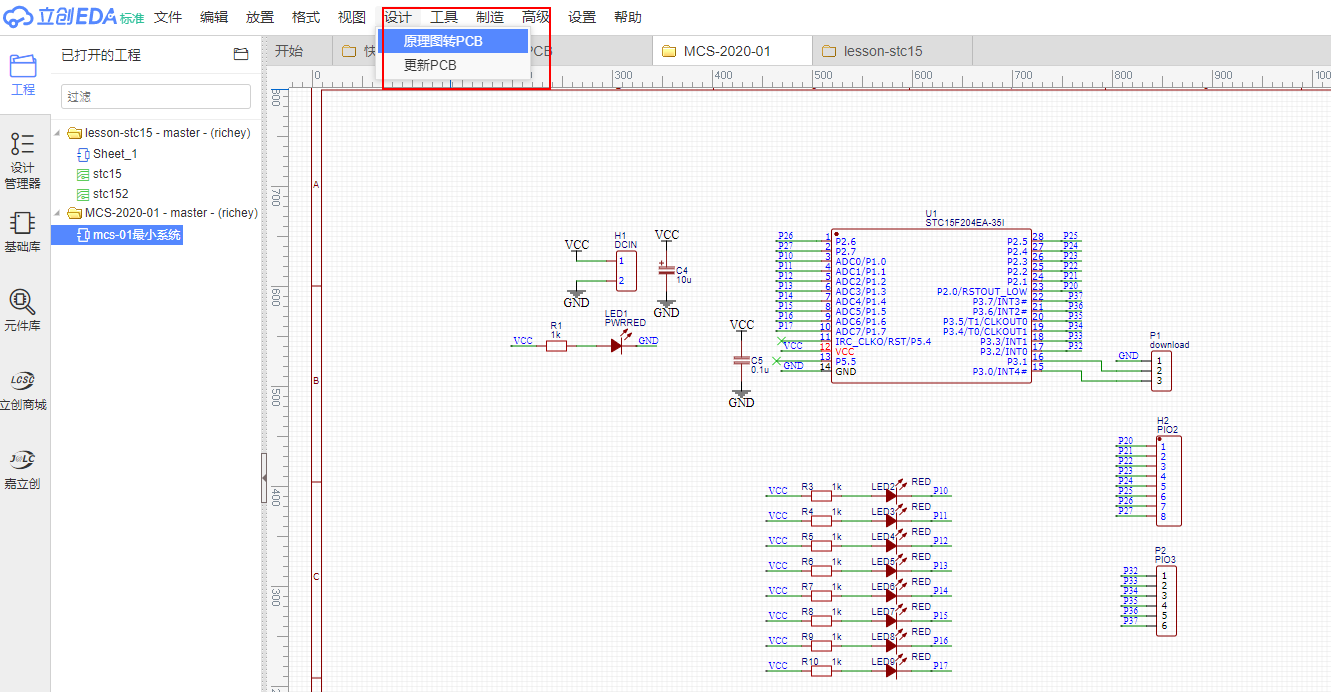The image size is (1331, 692).
Task: Click the PCB icon next to stc152
Action: click(83, 194)
